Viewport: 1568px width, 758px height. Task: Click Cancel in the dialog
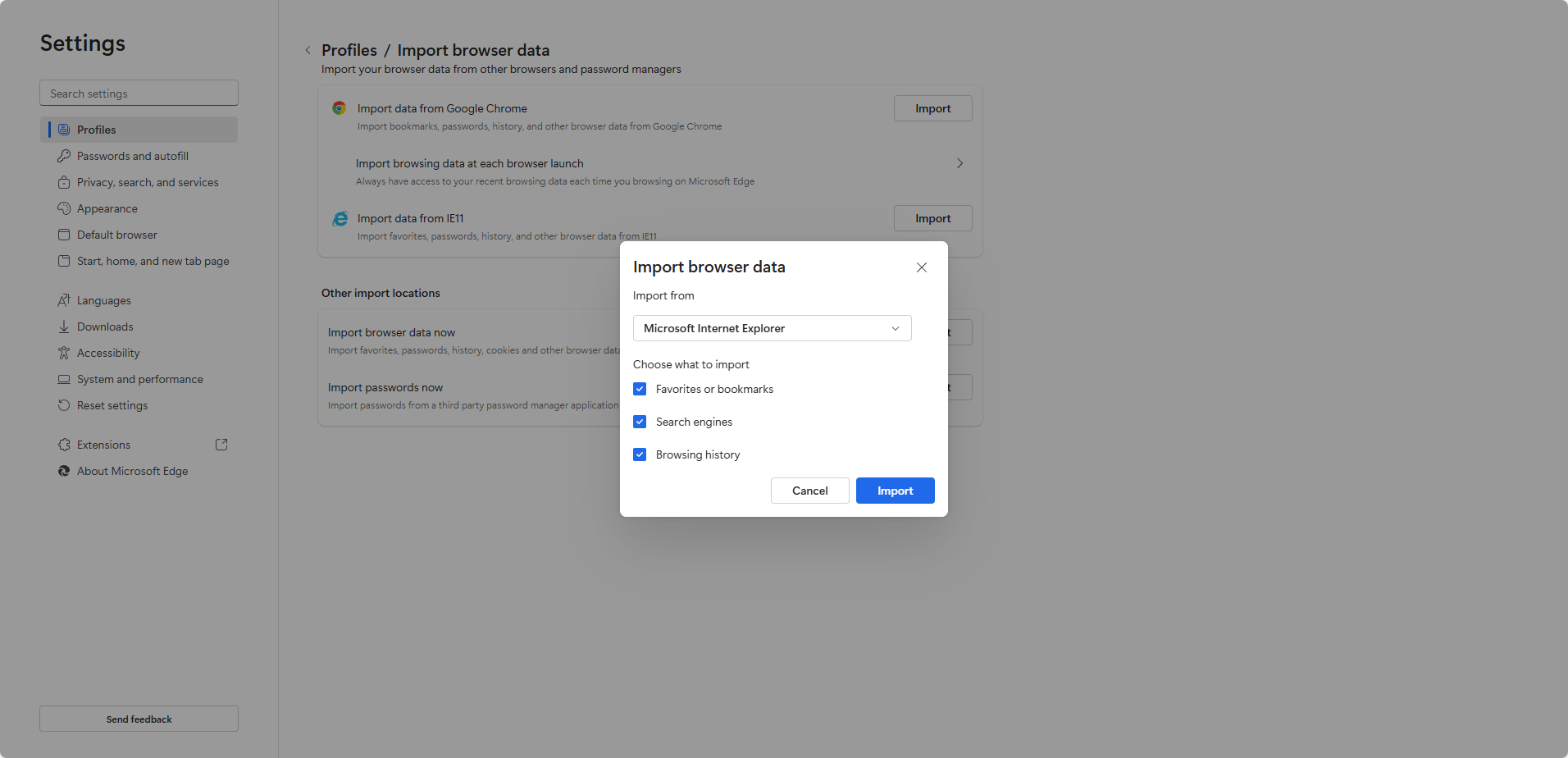809,490
